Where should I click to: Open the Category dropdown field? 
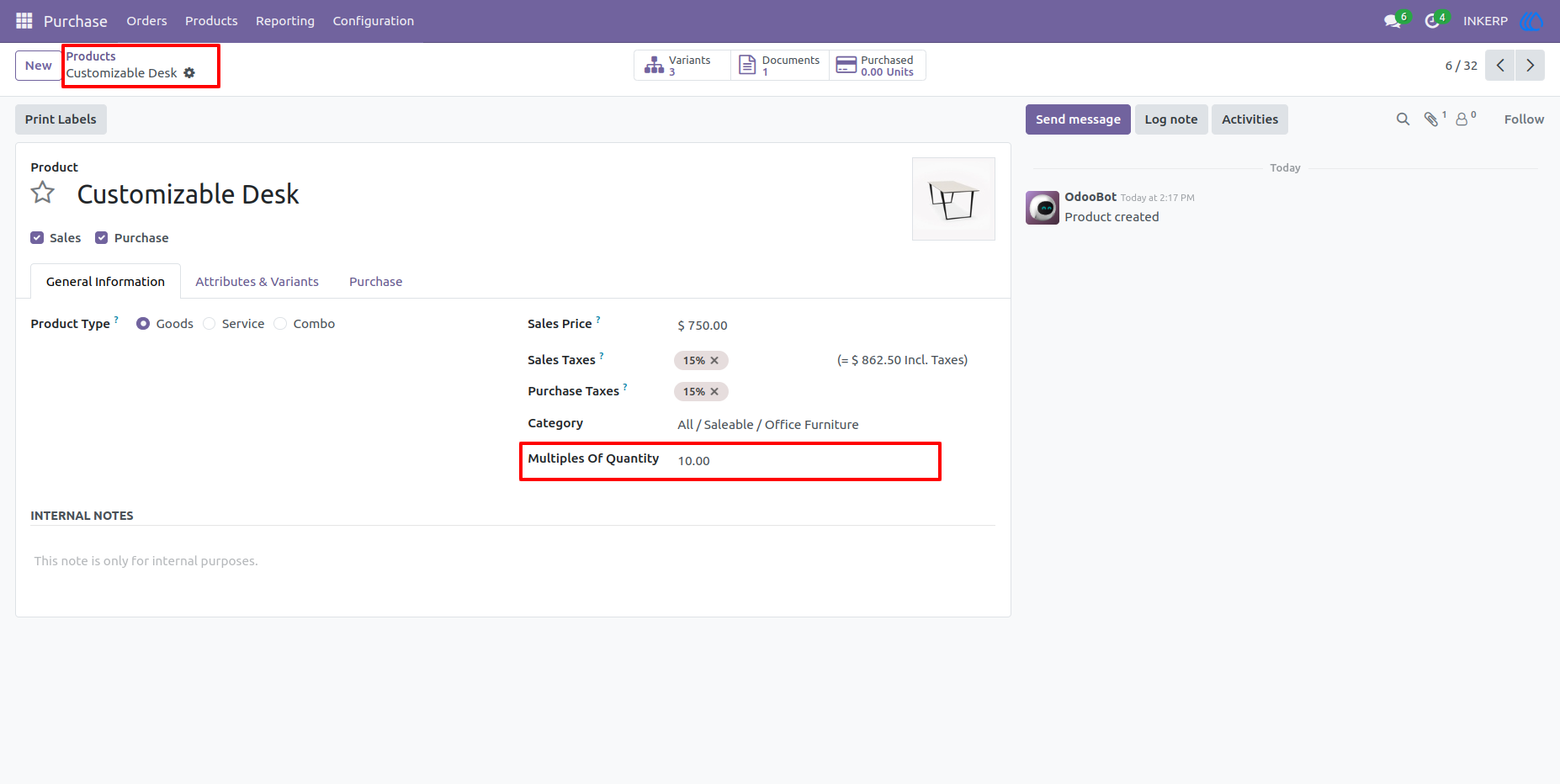point(835,425)
